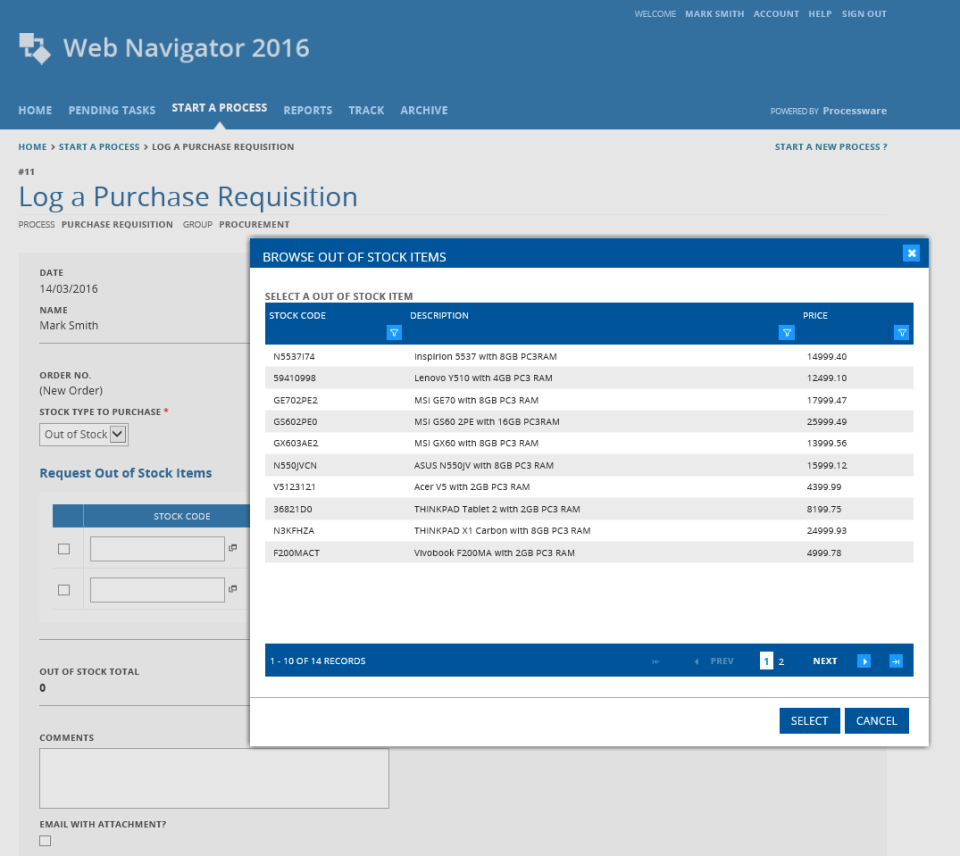The width and height of the screenshot is (960, 856).
Task: Click the Description column filter icon
Action: [786, 333]
